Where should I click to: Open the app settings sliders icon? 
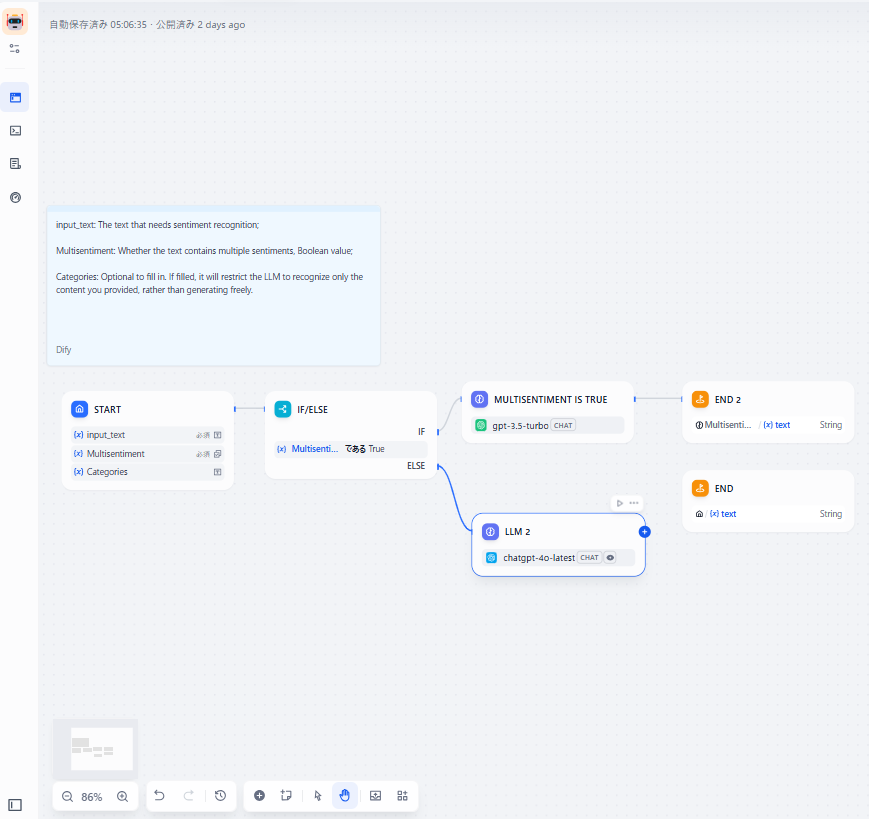pos(15,48)
